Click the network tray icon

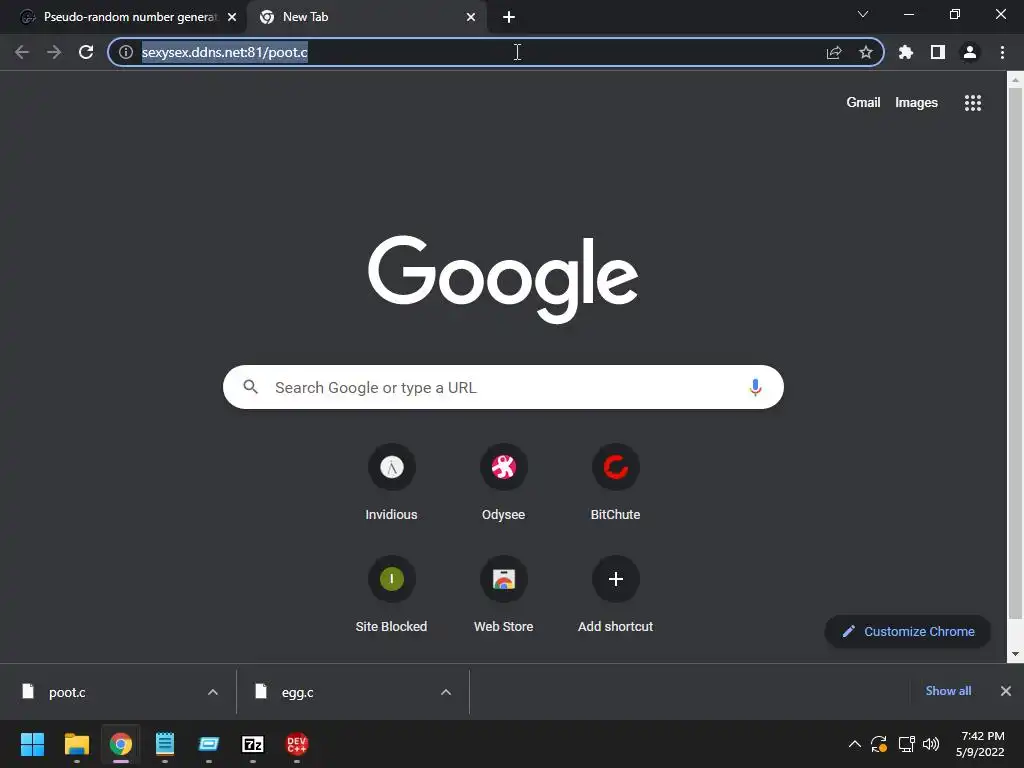coord(906,744)
